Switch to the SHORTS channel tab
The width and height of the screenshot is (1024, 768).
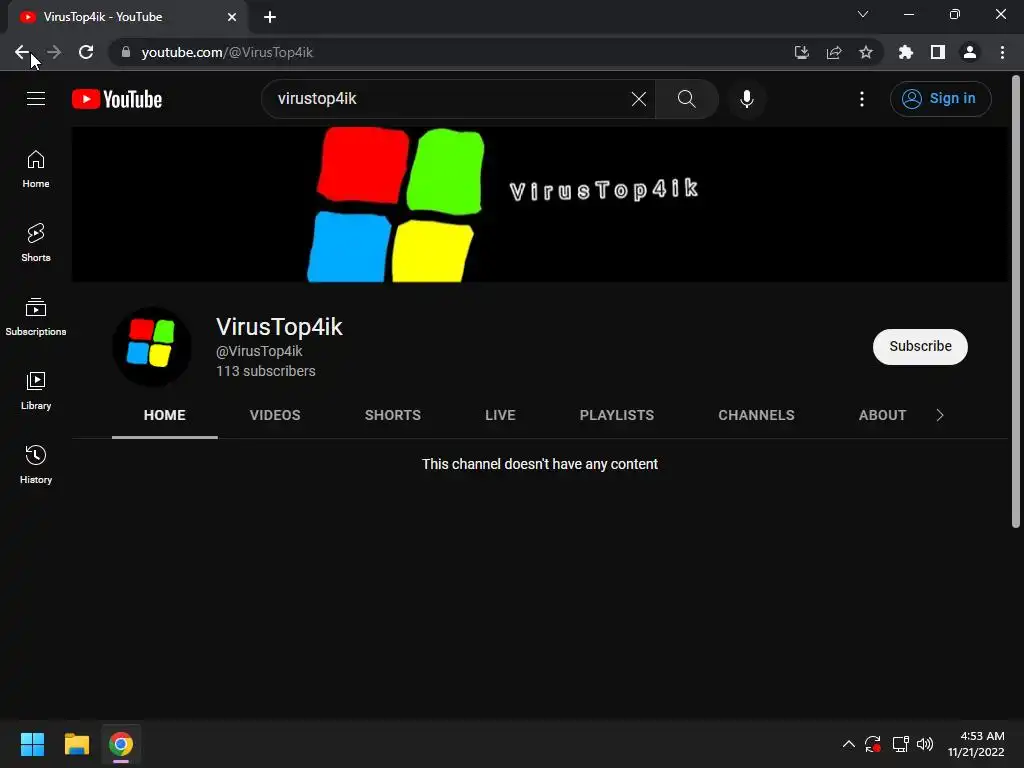392,415
